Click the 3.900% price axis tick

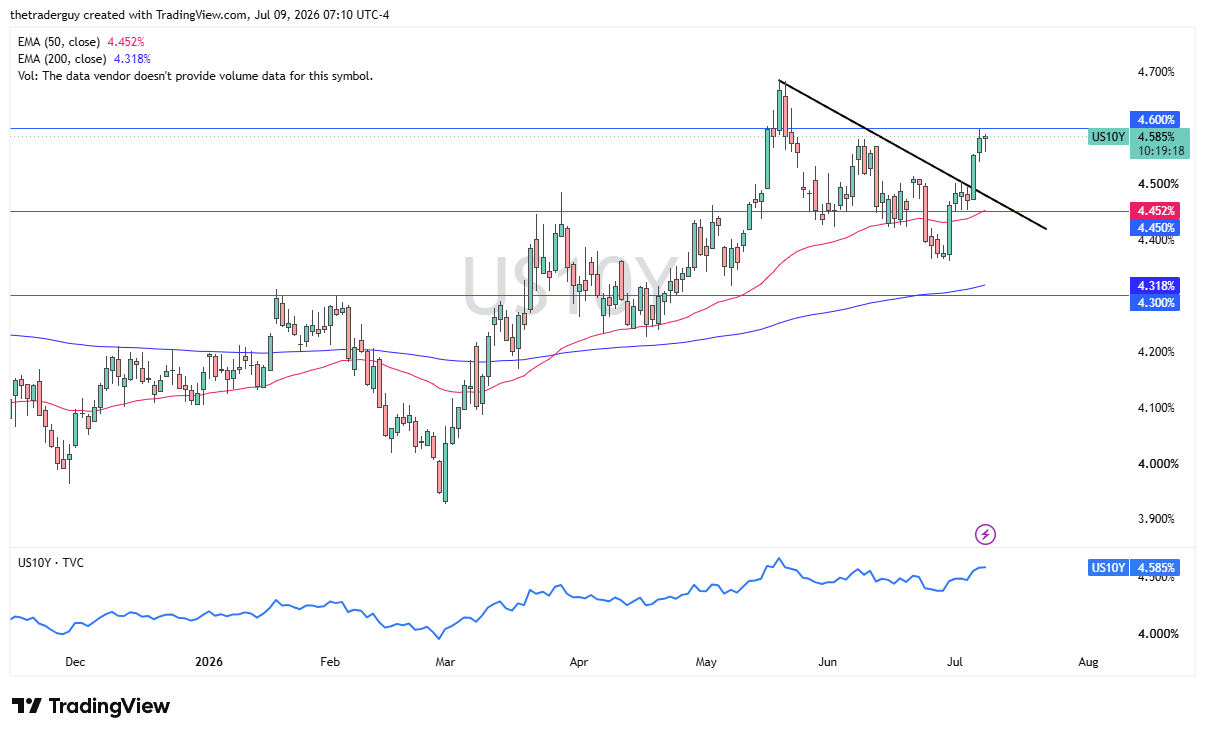pyautogui.click(x=1157, y=519)
